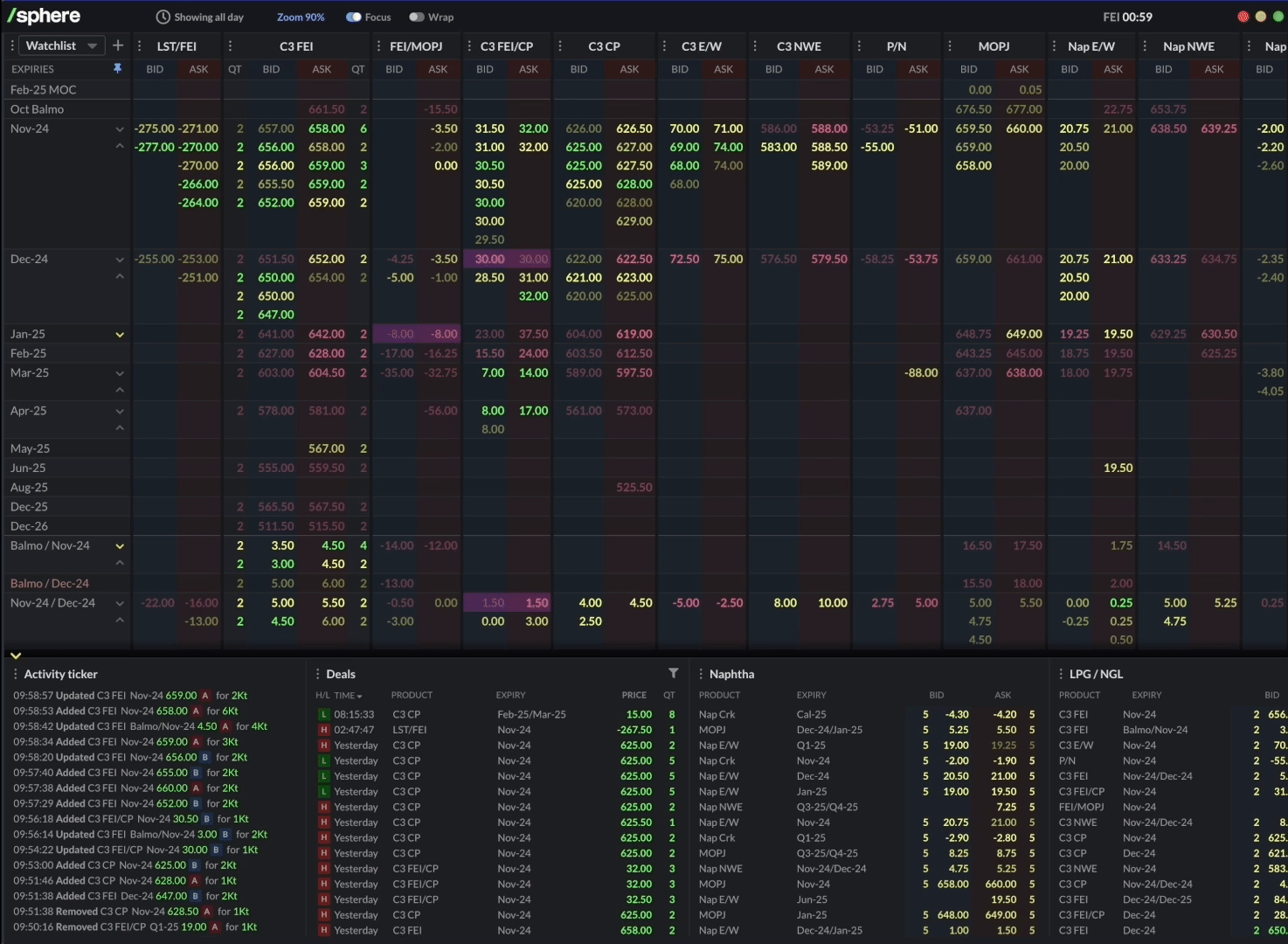Viewport: 1288px width, 944px height.
Task: Click the filter icon in Deals panel
Action: (673, 673)
